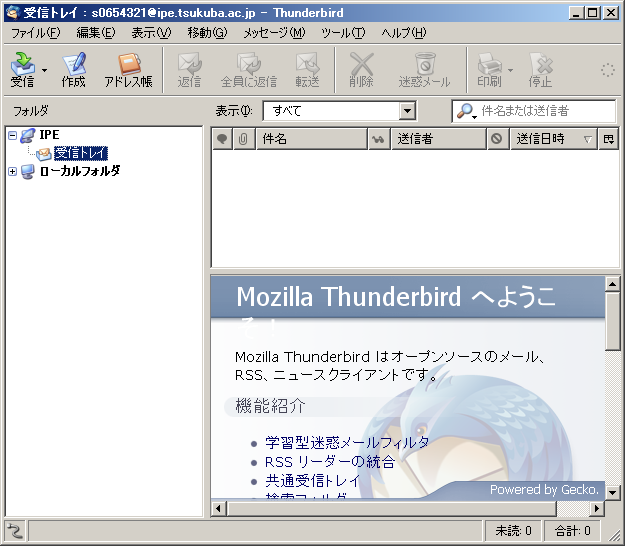
Task: Open the 移動(G) menu
Action: (x=207, y=33)
